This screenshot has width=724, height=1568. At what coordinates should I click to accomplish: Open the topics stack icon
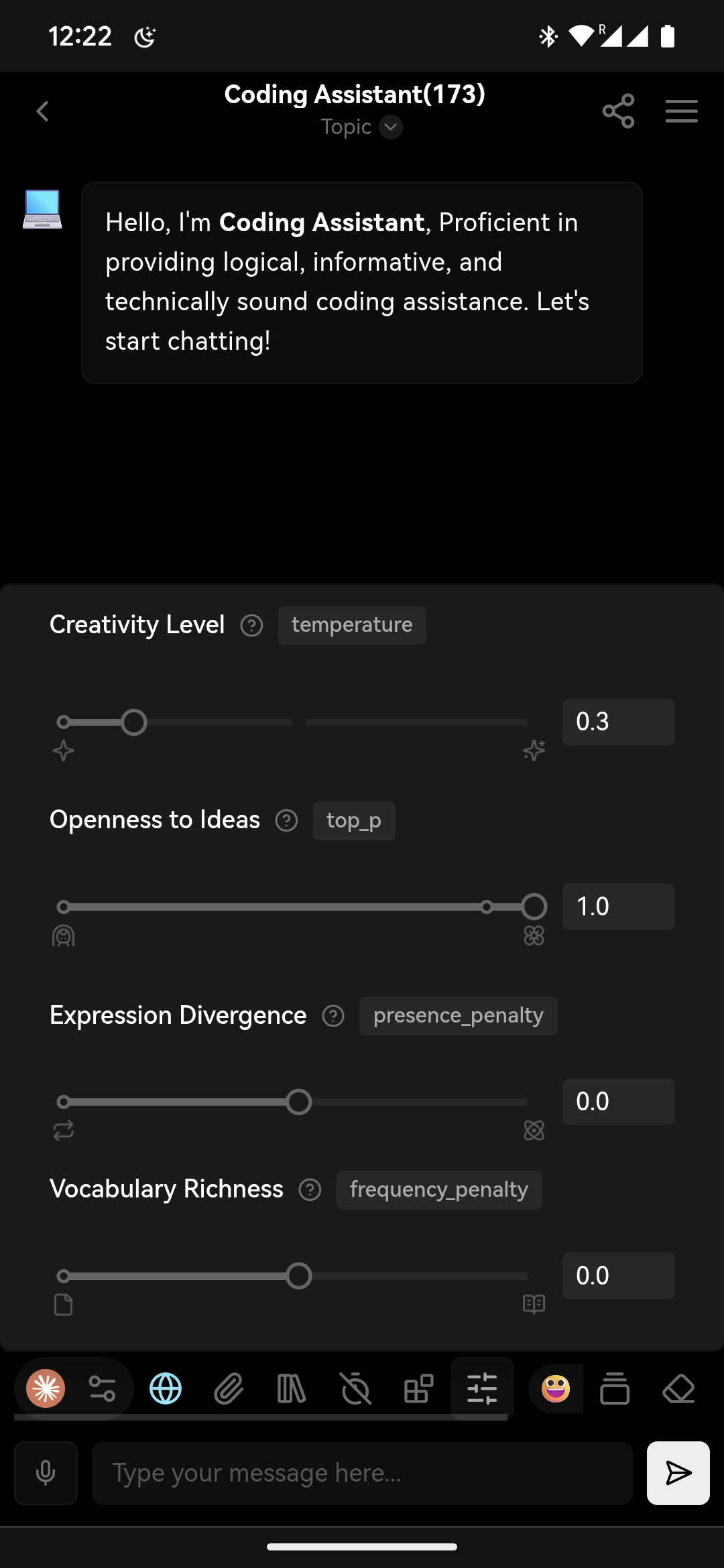(615, 1388)
